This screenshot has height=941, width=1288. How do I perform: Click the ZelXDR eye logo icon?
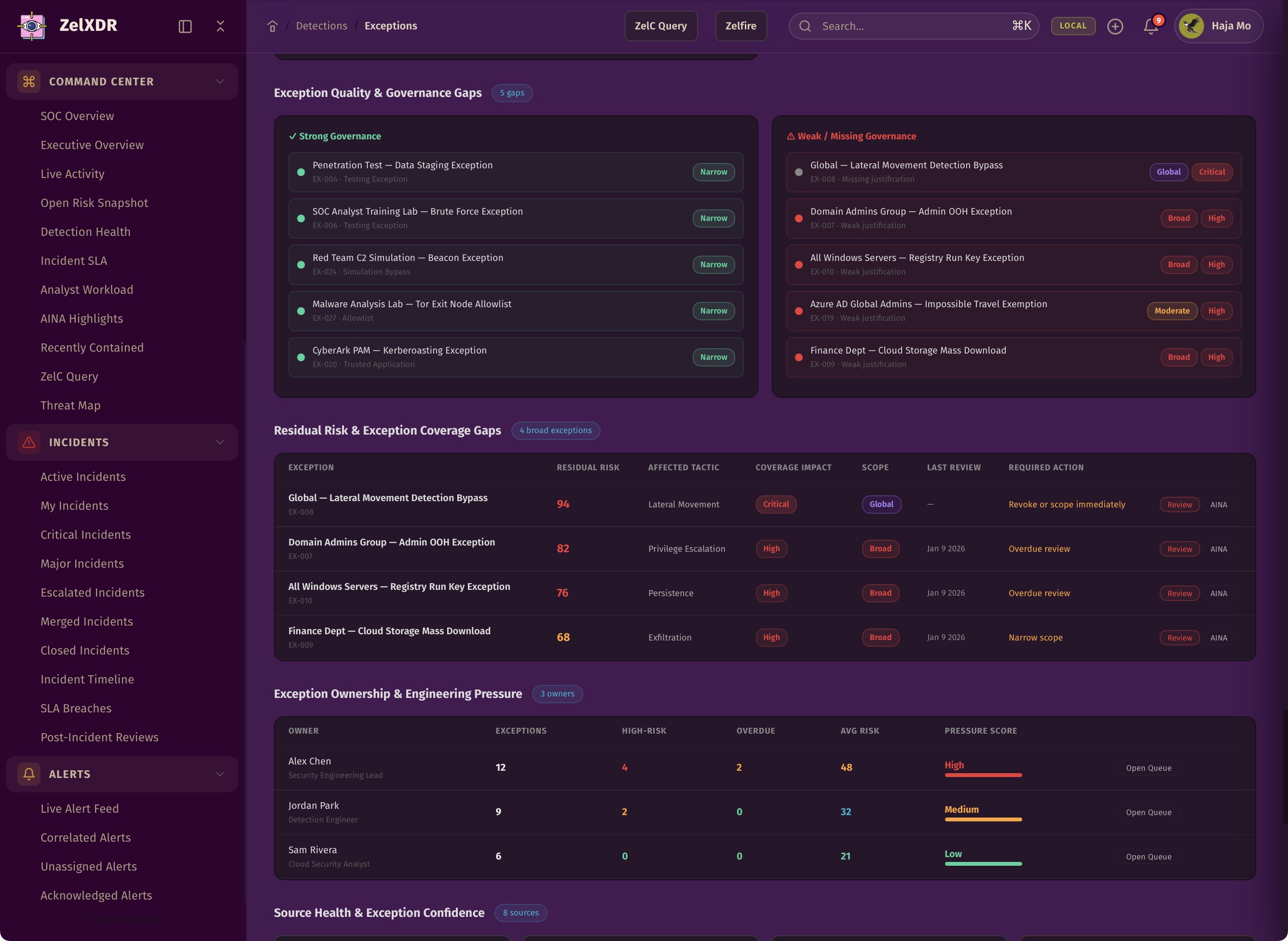[x=32, y=26]
